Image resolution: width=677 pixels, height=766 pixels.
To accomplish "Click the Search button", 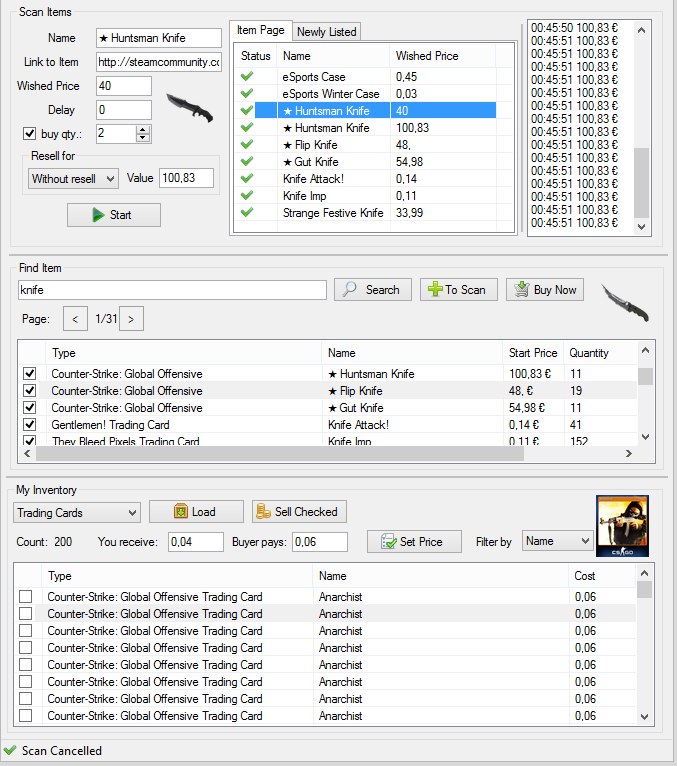I will pos(373,289).
